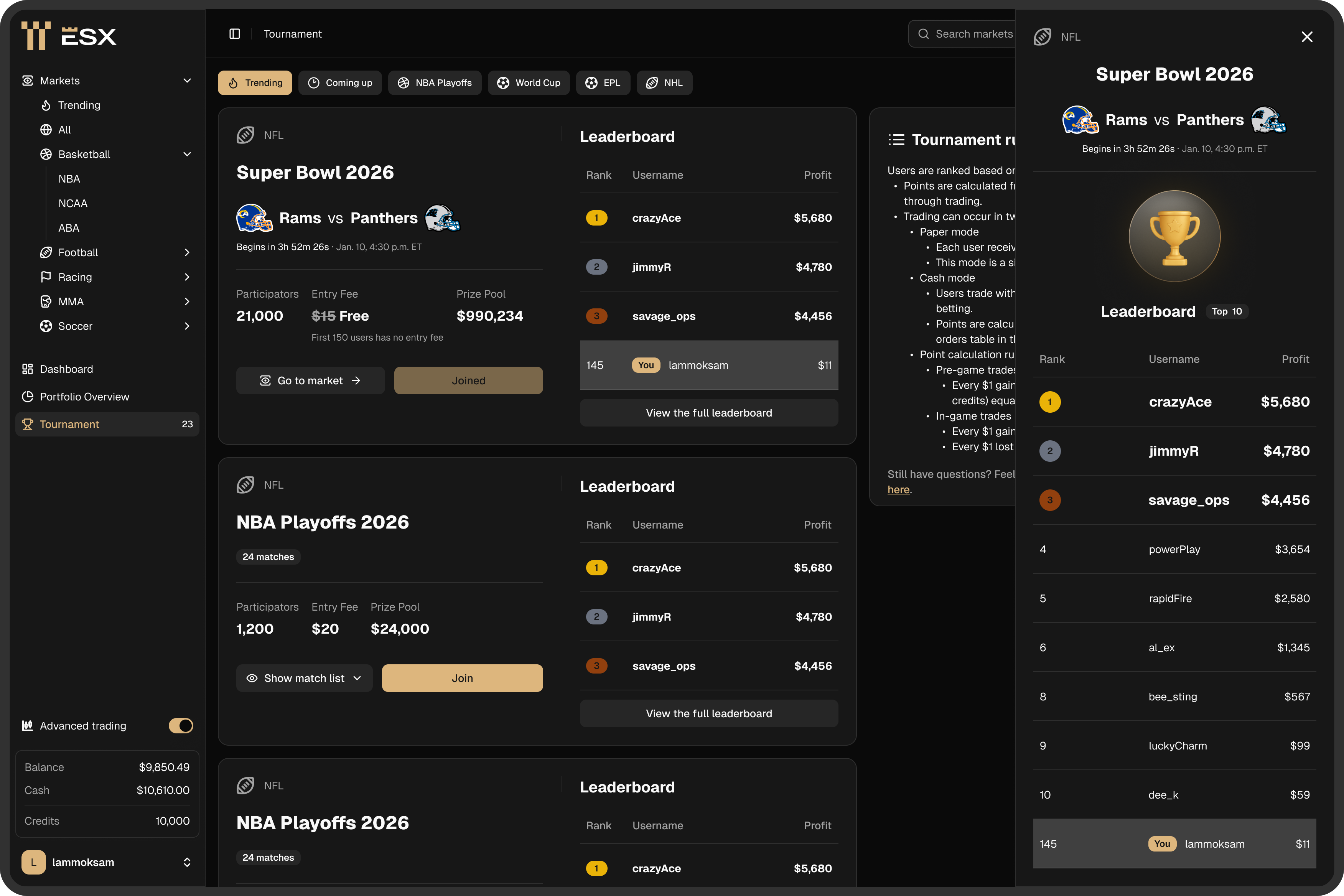Click the Rams helmet in Super Bowl card
Image resolution: width=1344 pixels, height=896 pixels.
254,218
